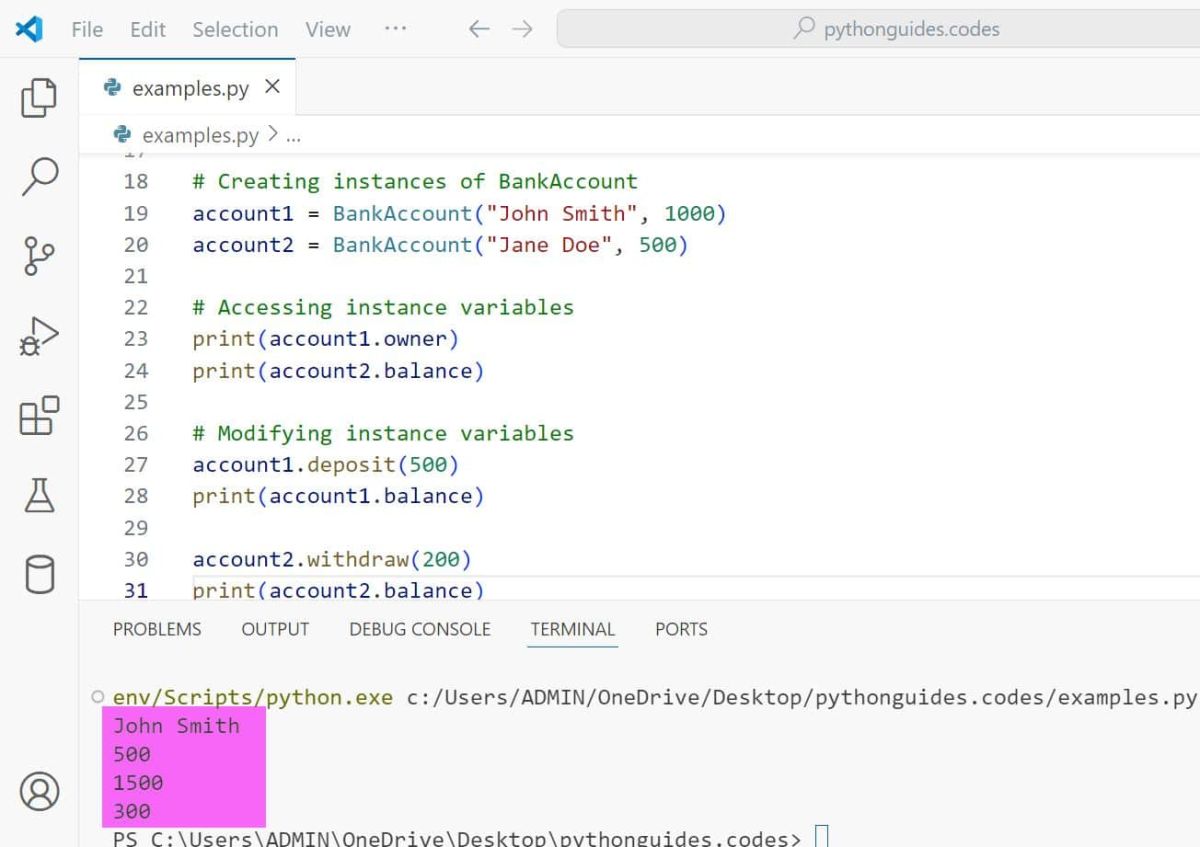This screenshot has width=1200, height=847.
Task: Select the Search icon in activity bar
Action: (38, 174)
